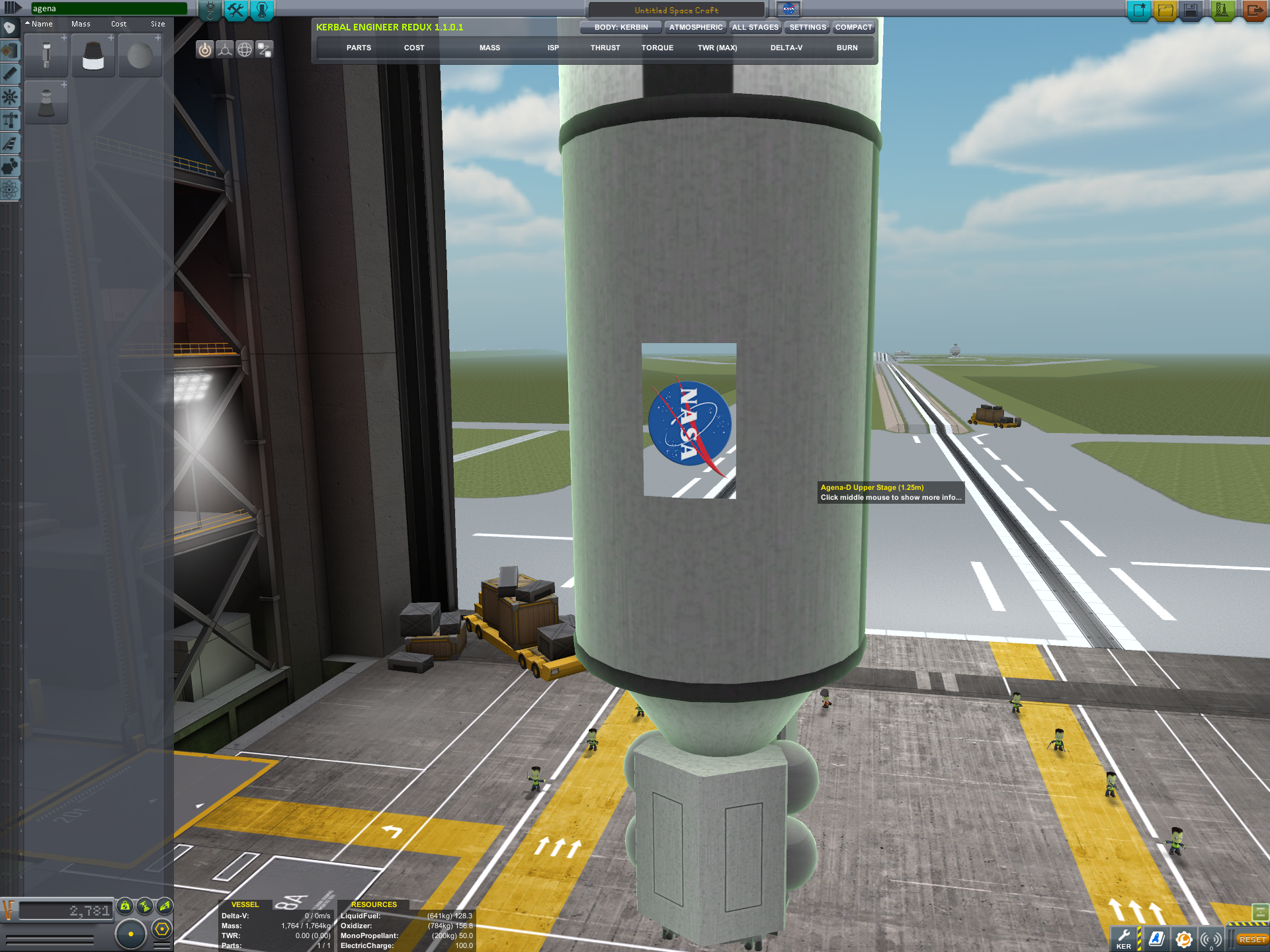The image size is (1270, 952).
Task: Toggle the symmetry mode dial
Action: click(131, 934)
